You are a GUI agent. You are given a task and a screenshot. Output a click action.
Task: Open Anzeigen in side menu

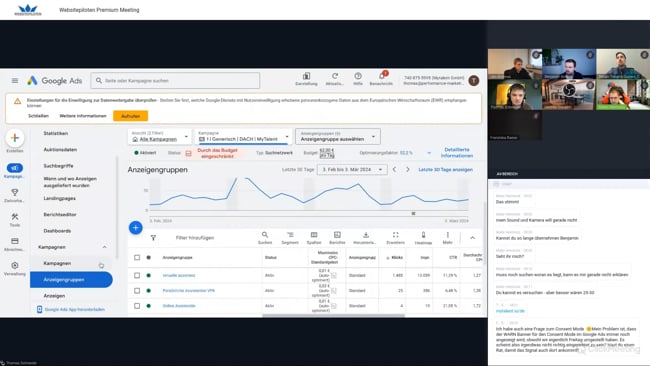pos(54,296)
